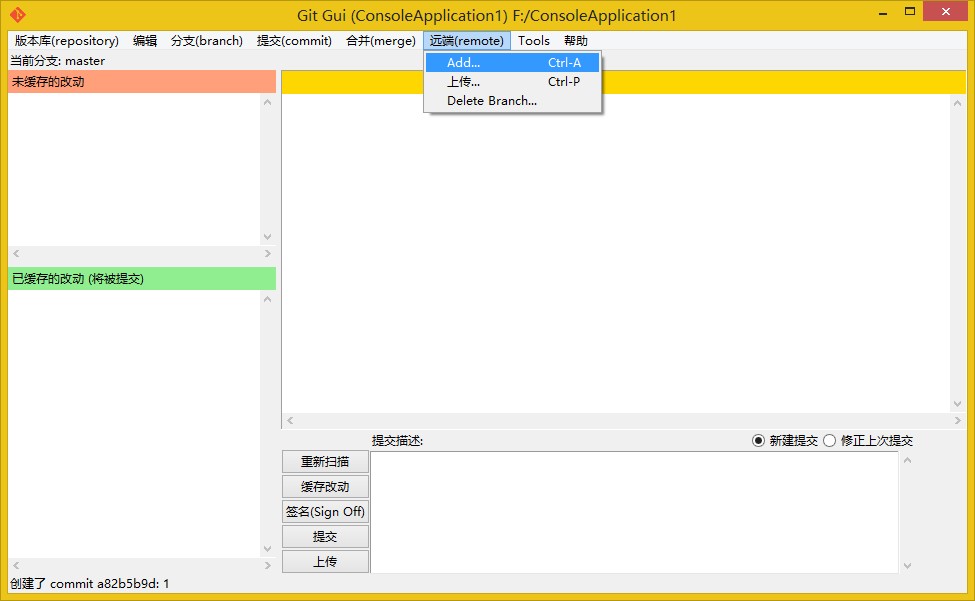Click the staged changes file list area

point(134,423)
